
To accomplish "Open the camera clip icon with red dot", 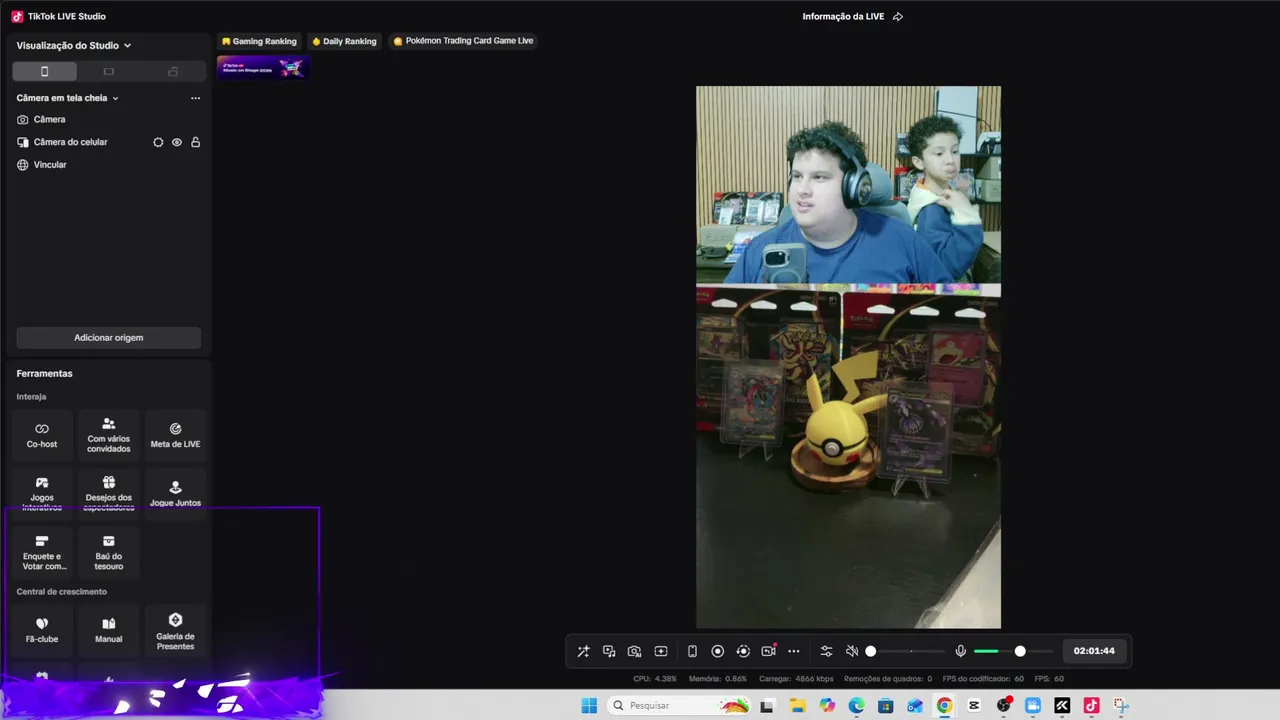I will [768, 650].
